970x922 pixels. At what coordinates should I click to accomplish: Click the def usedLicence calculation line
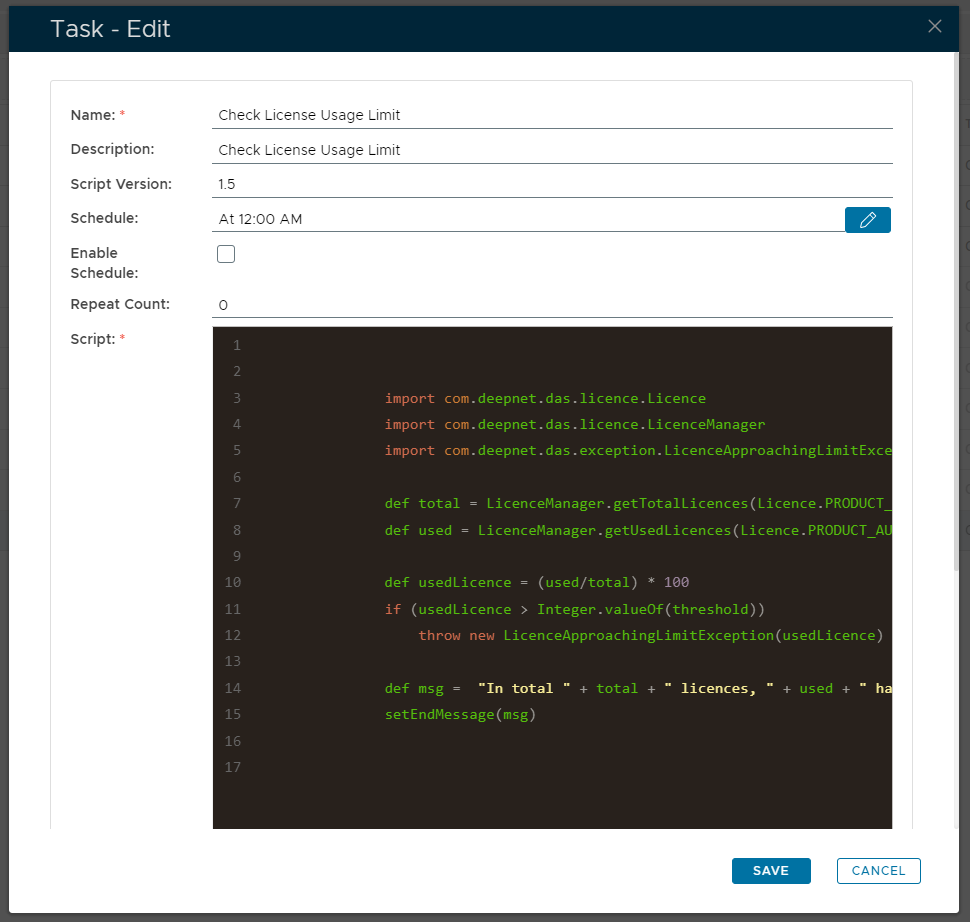[x=536, y=582]
